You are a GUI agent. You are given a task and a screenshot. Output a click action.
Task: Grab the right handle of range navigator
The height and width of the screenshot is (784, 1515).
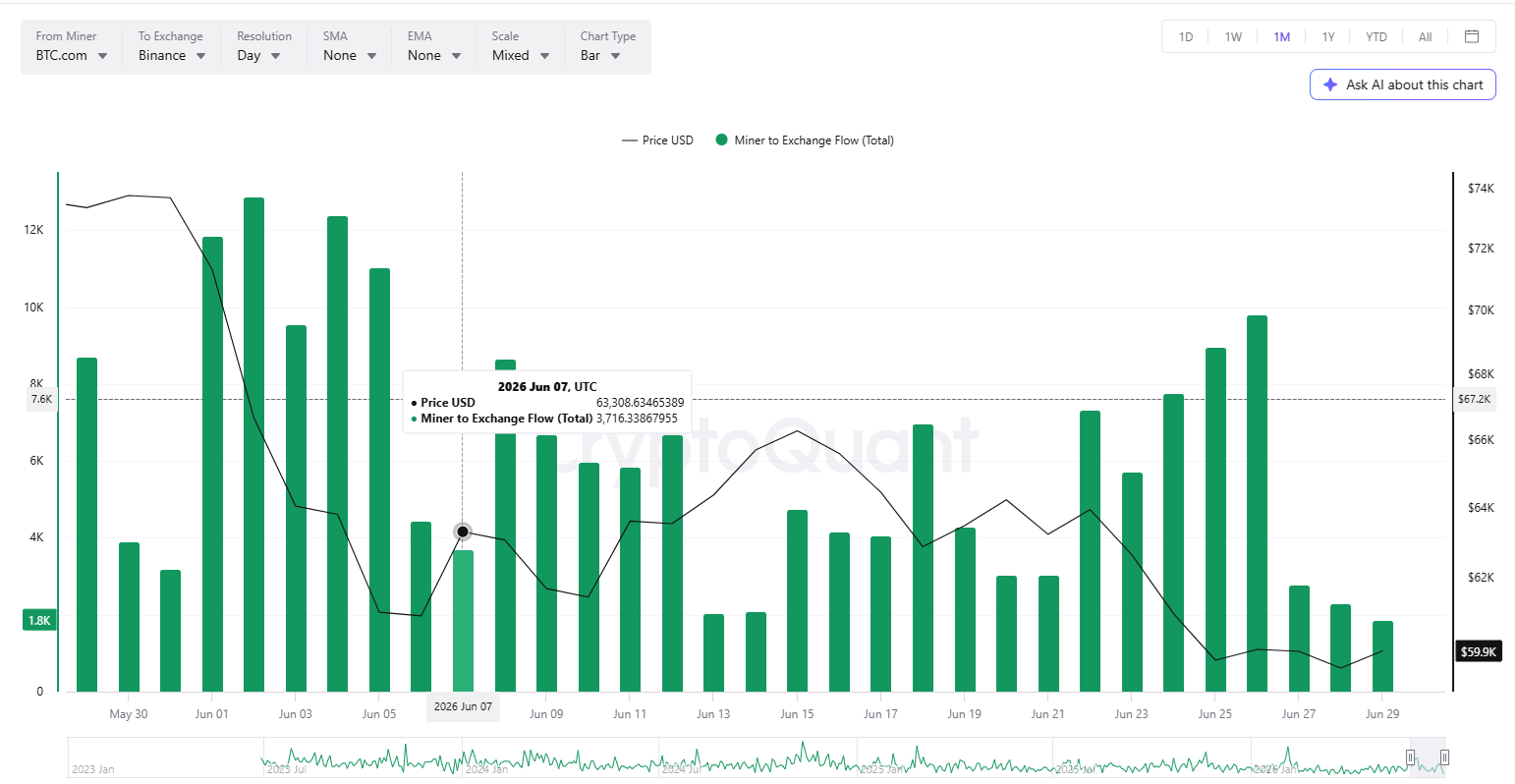[x=1444, y=756]
